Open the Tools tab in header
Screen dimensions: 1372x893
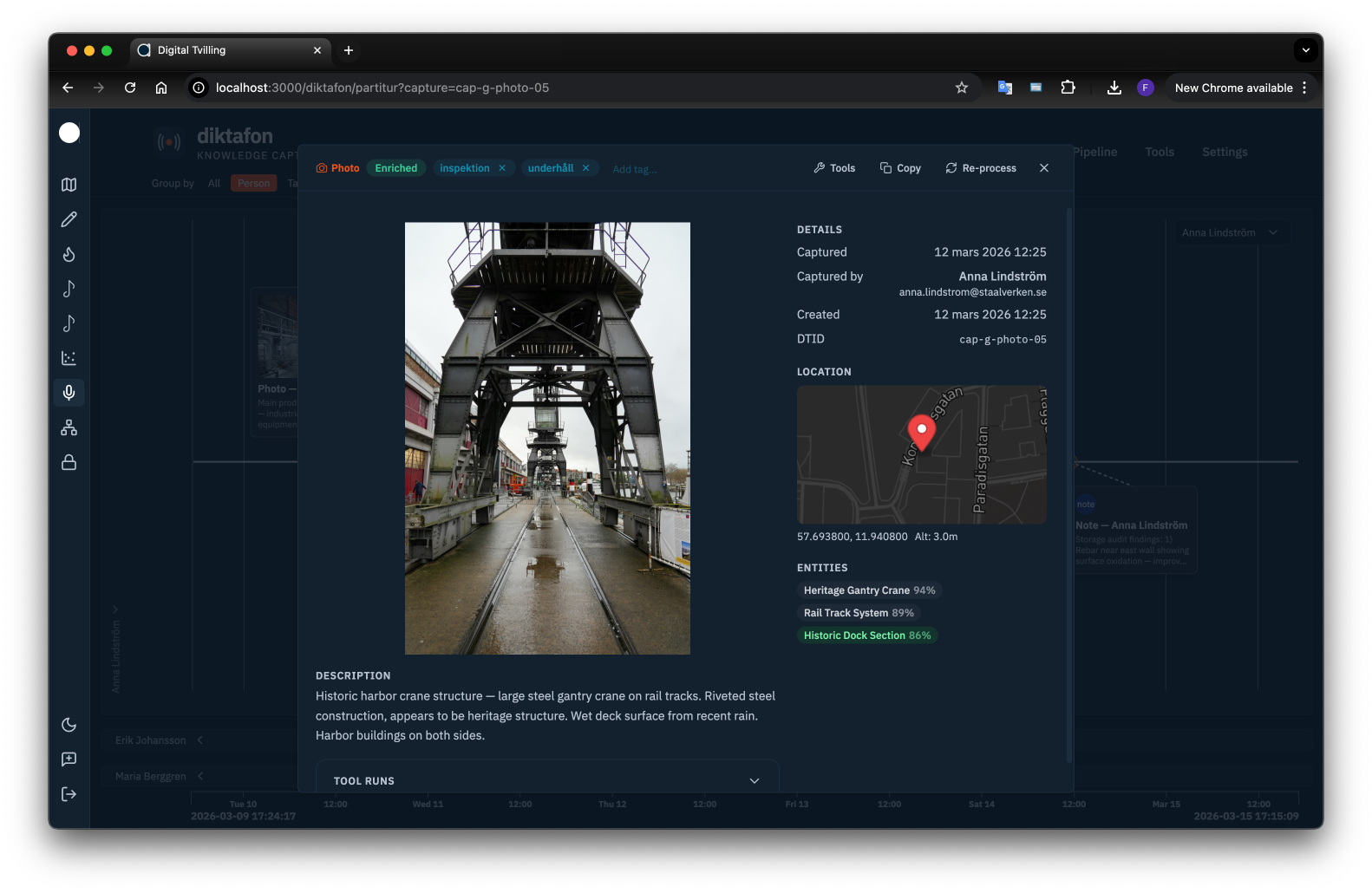(1160, 152)
